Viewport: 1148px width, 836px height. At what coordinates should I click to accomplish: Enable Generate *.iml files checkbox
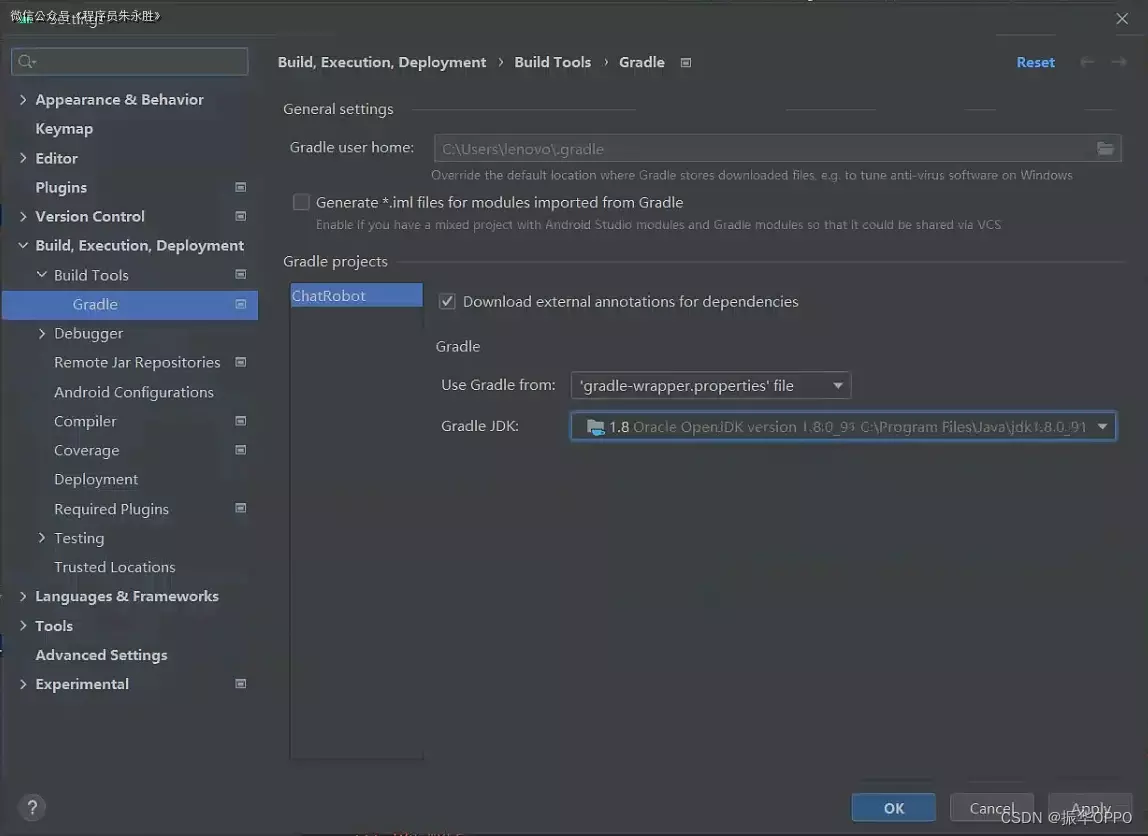click(x=301, y=202)
